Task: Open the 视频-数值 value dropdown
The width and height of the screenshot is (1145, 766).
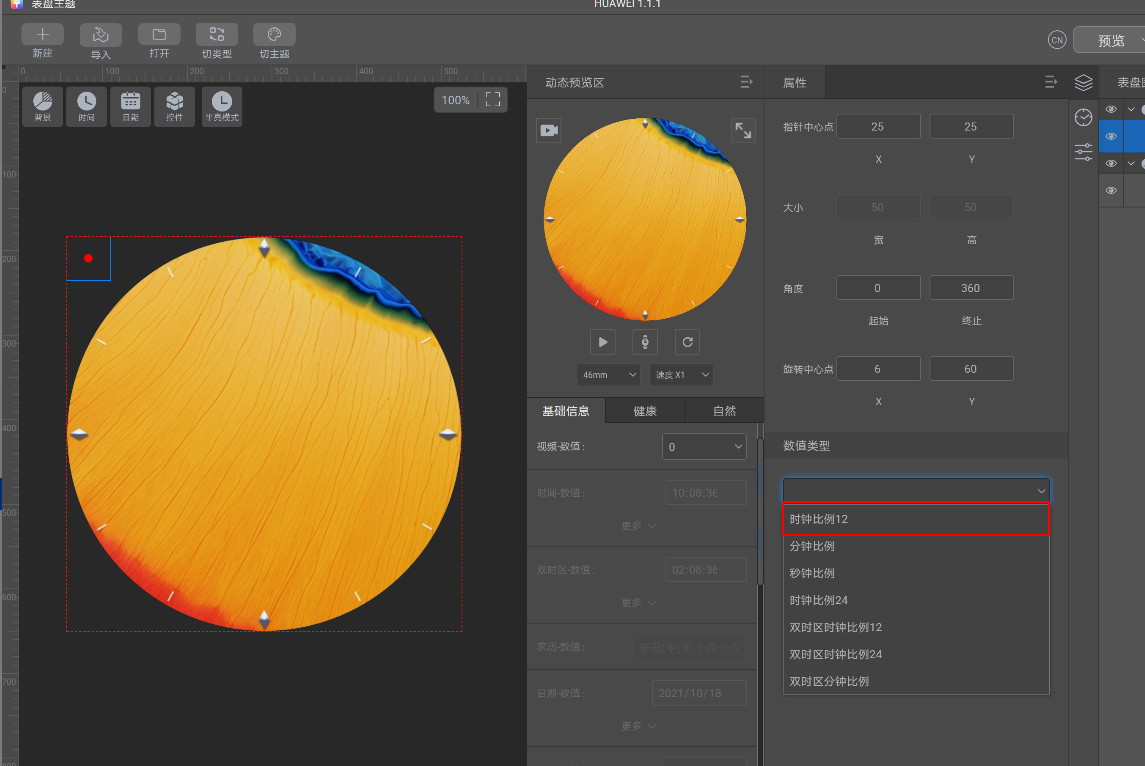Action: 704,446
